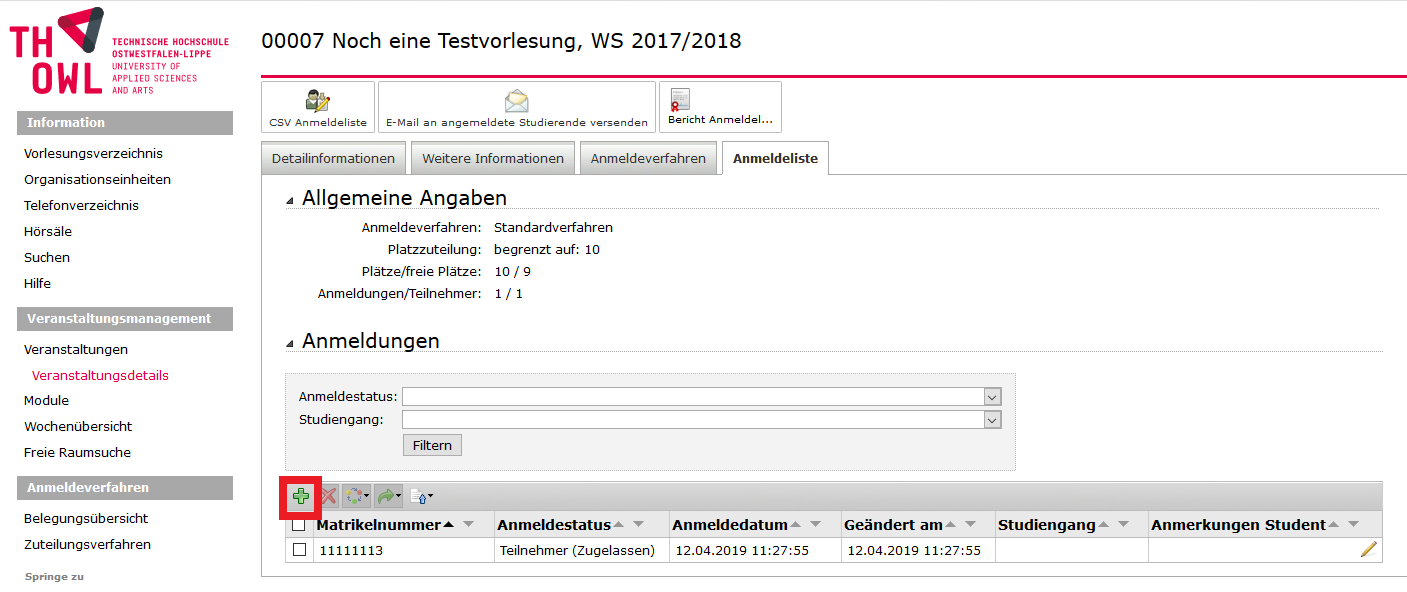Collapse the Anmeldungen section

pos(290,343)
